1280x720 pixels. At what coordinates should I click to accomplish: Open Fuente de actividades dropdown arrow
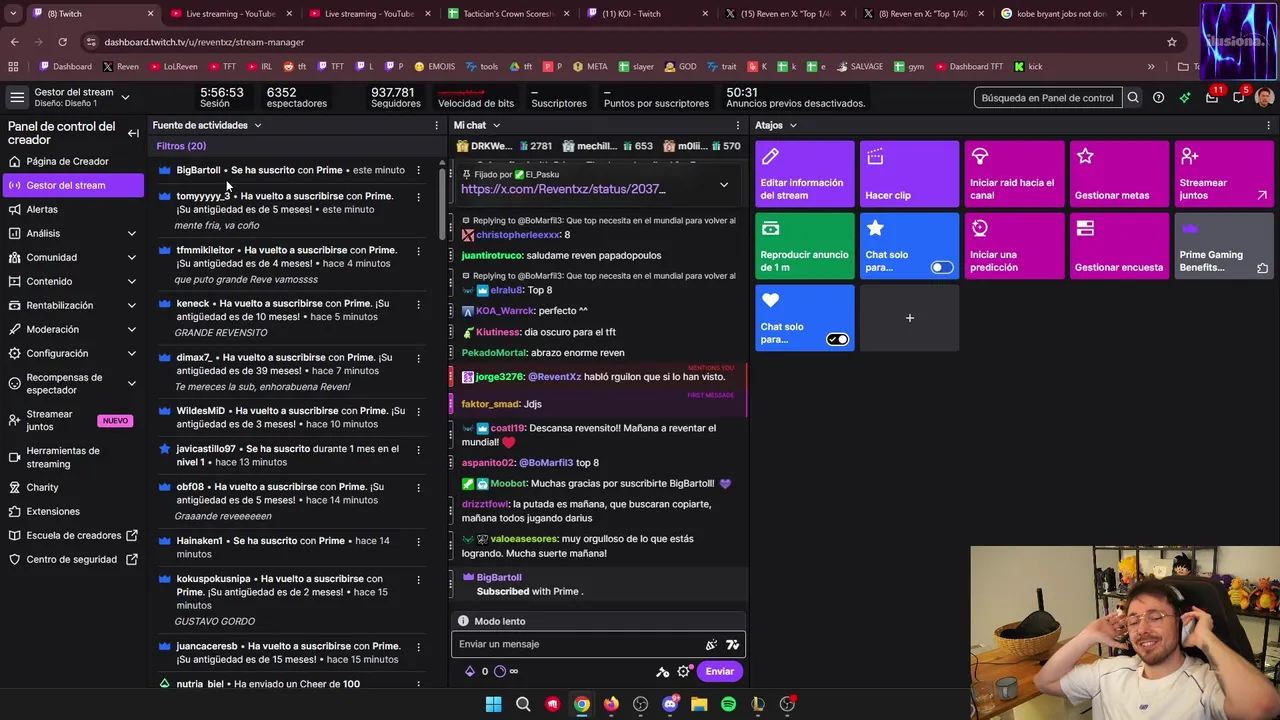pyautogui.click(x=257, y=126)
